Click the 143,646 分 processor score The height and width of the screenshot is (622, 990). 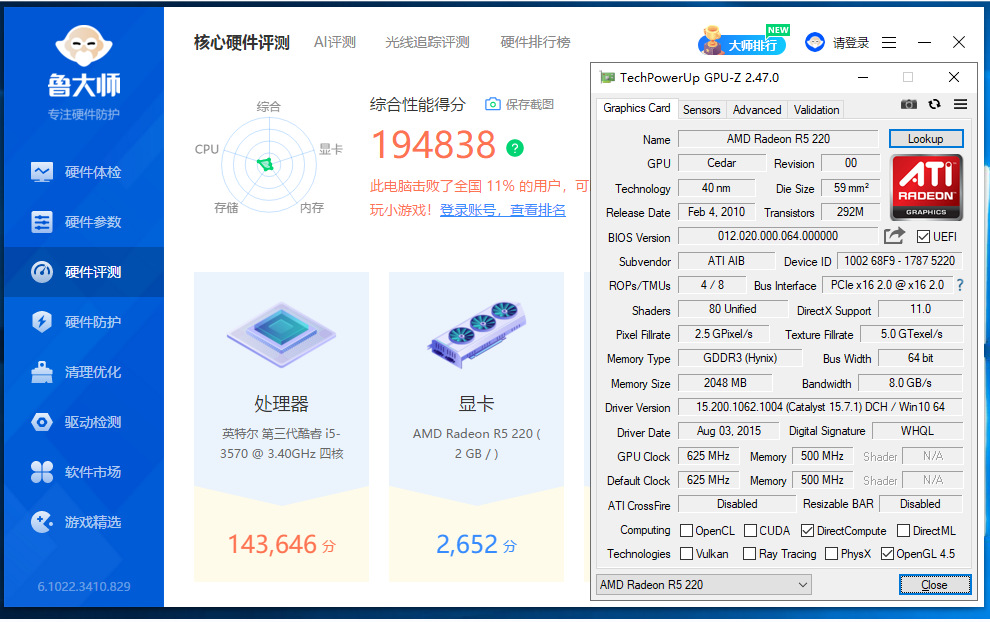tap(281, 544)
